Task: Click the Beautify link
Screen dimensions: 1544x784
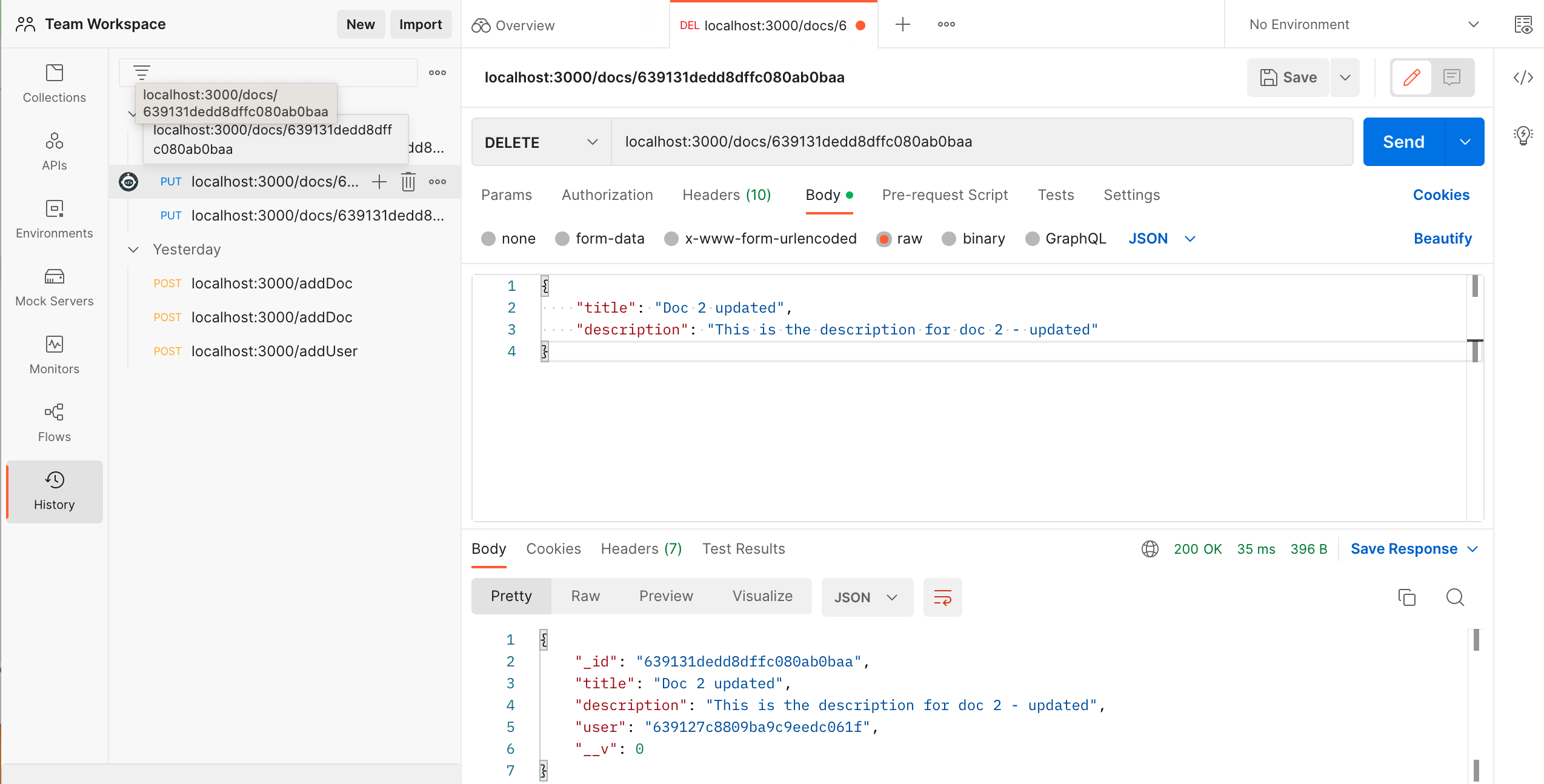Action: click(x=1443, y=238)
